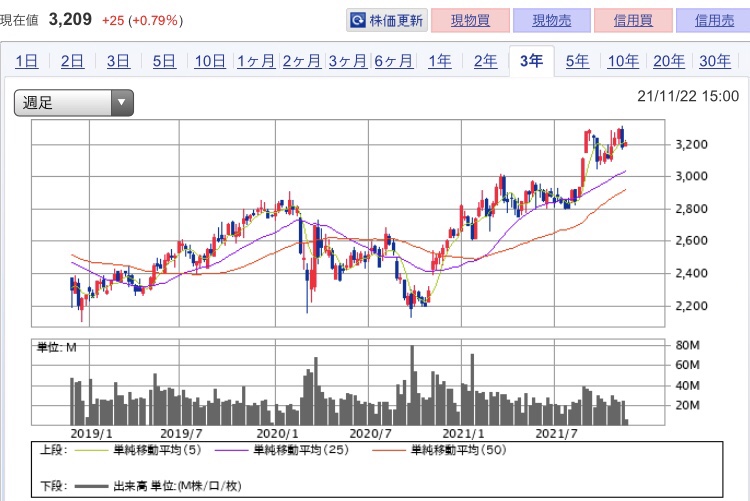The height and width of the screenshot is (501, 750).
Task: Click the 現在値 label
Action: (x=19, y=20)
